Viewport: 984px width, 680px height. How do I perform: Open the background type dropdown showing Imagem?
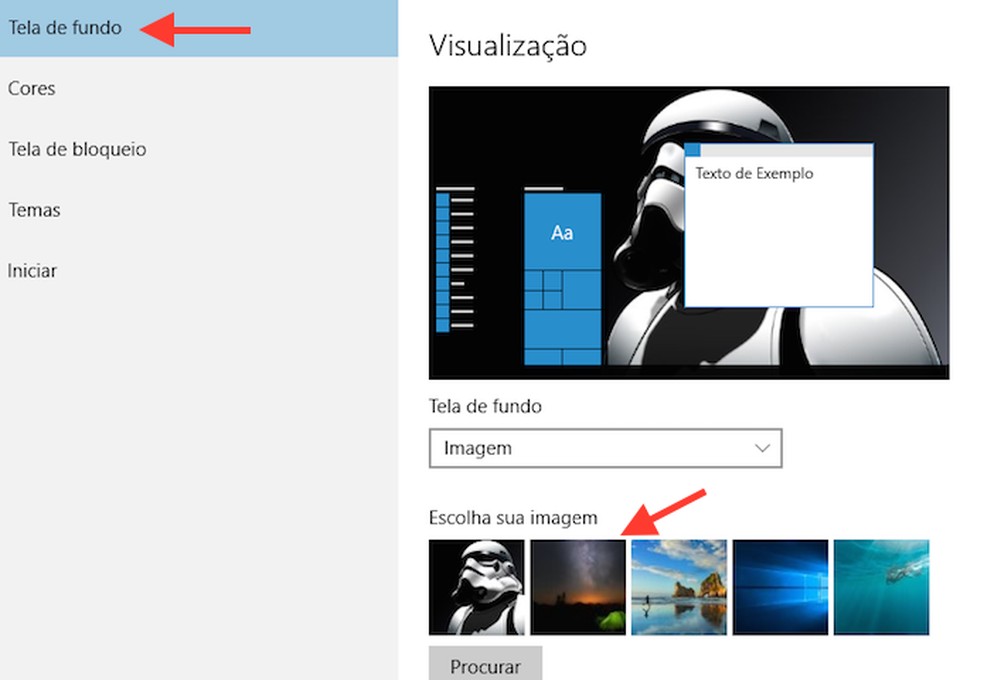click(605, 448)
